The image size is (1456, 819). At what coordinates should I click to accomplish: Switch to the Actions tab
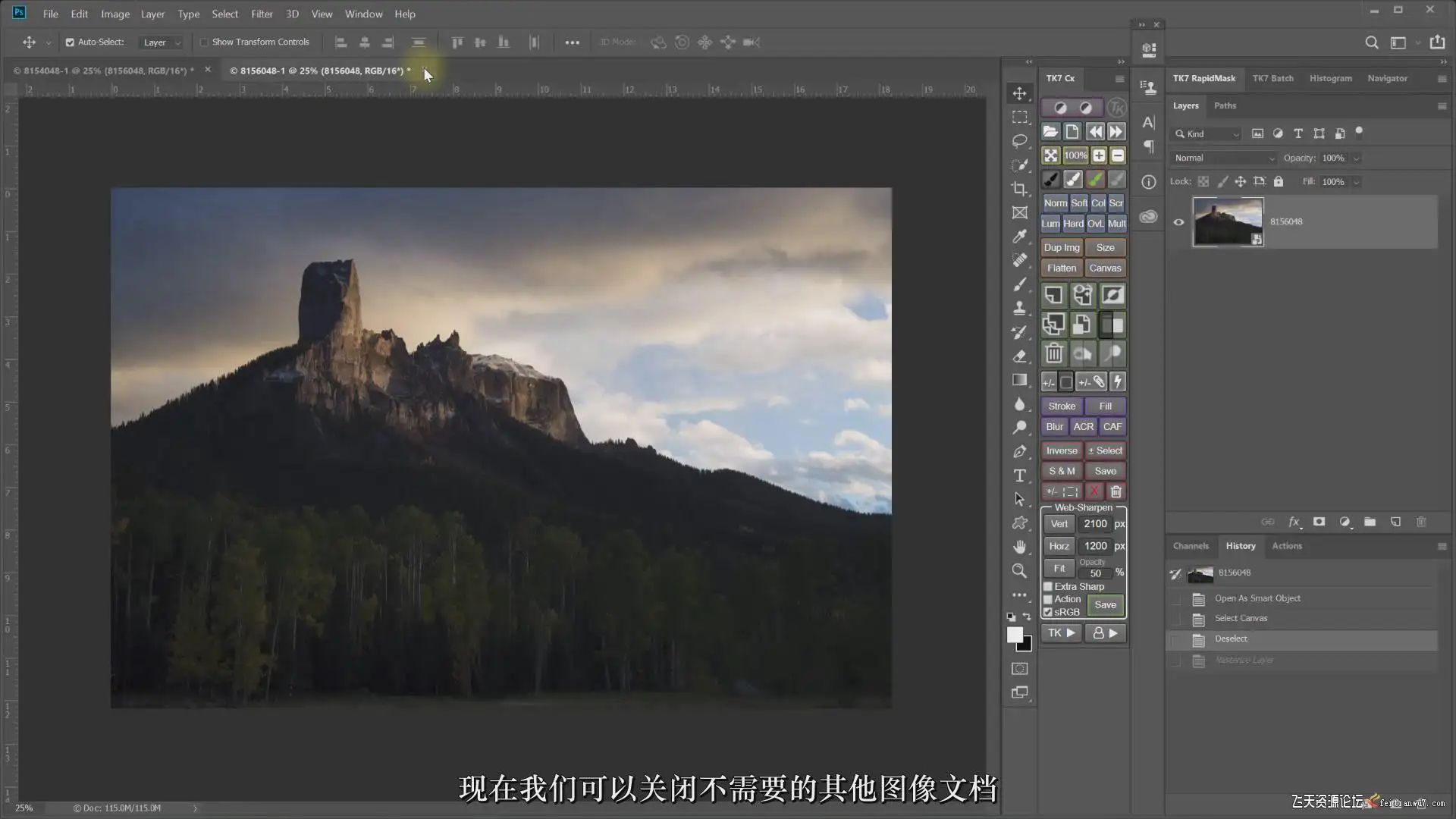[1286, 546]
